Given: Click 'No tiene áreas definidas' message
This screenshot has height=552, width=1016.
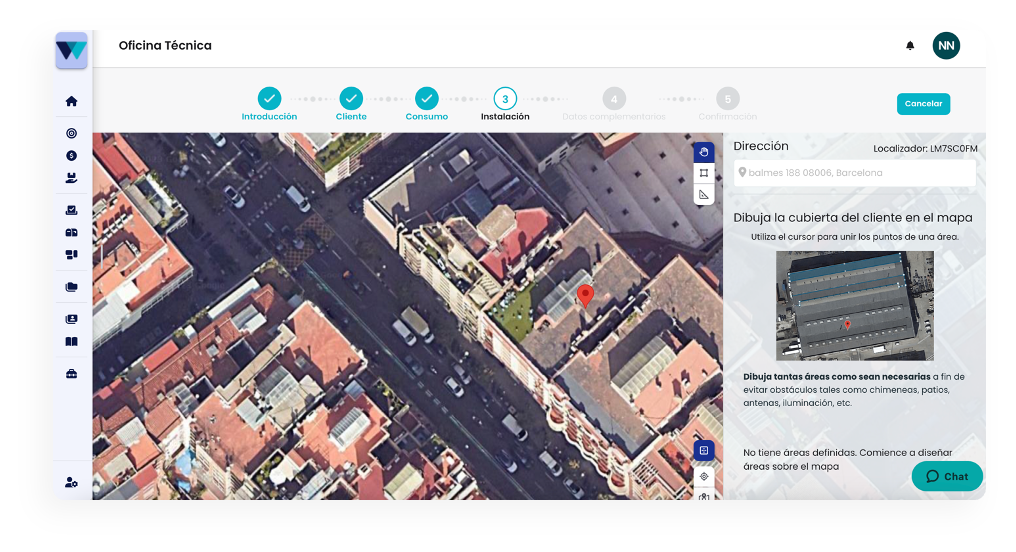Looking at the screenshot, I should pos(848,459).
